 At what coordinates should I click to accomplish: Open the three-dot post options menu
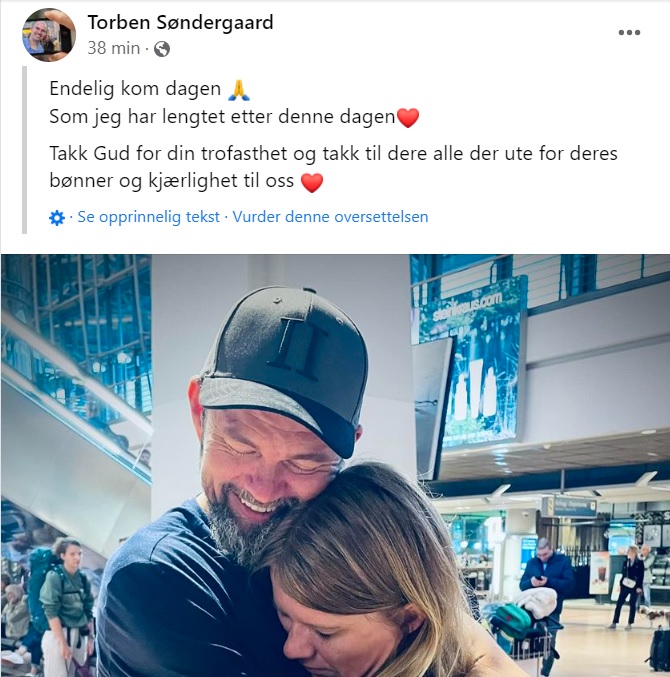(629, 32)
